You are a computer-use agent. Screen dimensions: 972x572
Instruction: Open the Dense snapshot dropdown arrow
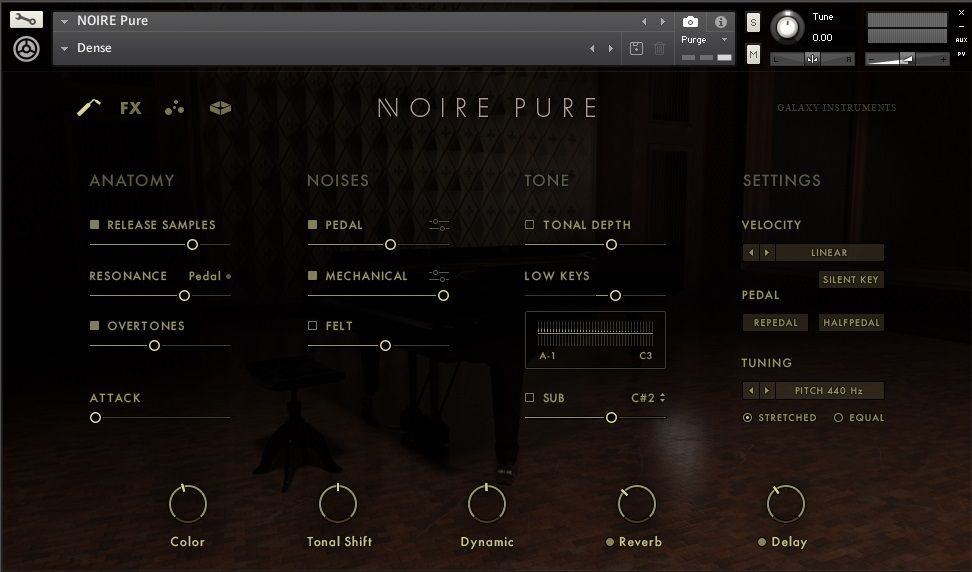pyautogui.click(x=64, y=48)
